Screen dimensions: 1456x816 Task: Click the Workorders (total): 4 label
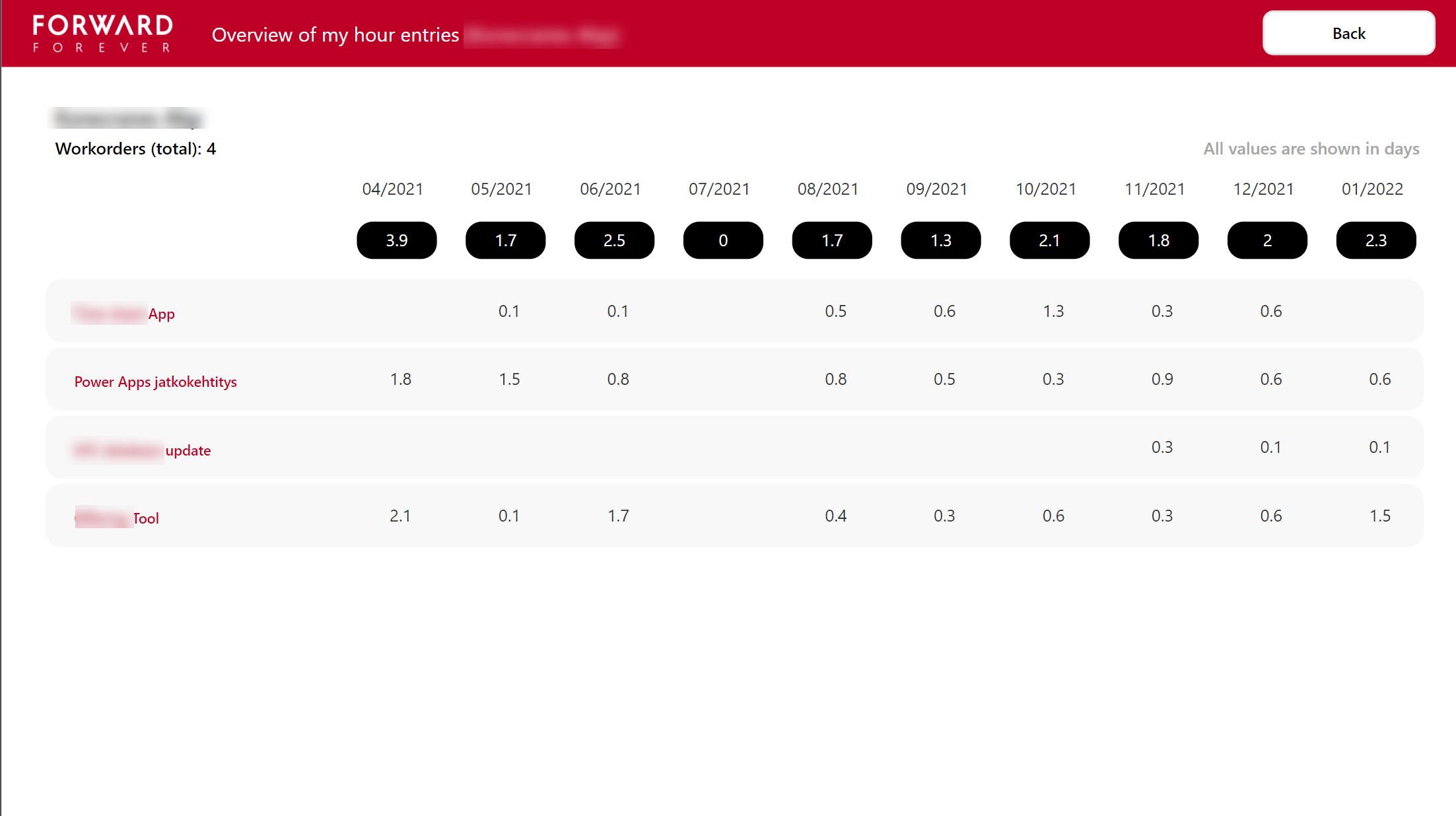tap(135, 149)
